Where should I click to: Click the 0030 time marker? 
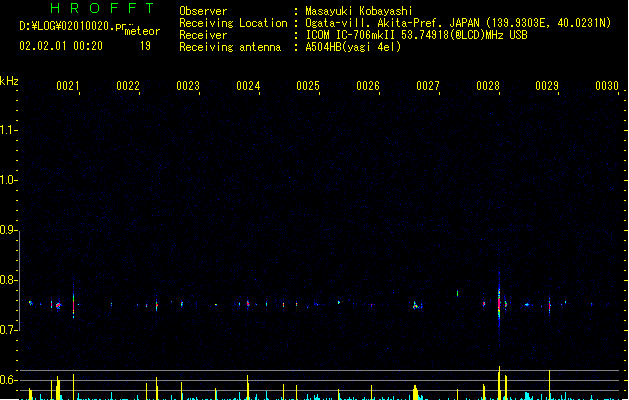point(607,86)
